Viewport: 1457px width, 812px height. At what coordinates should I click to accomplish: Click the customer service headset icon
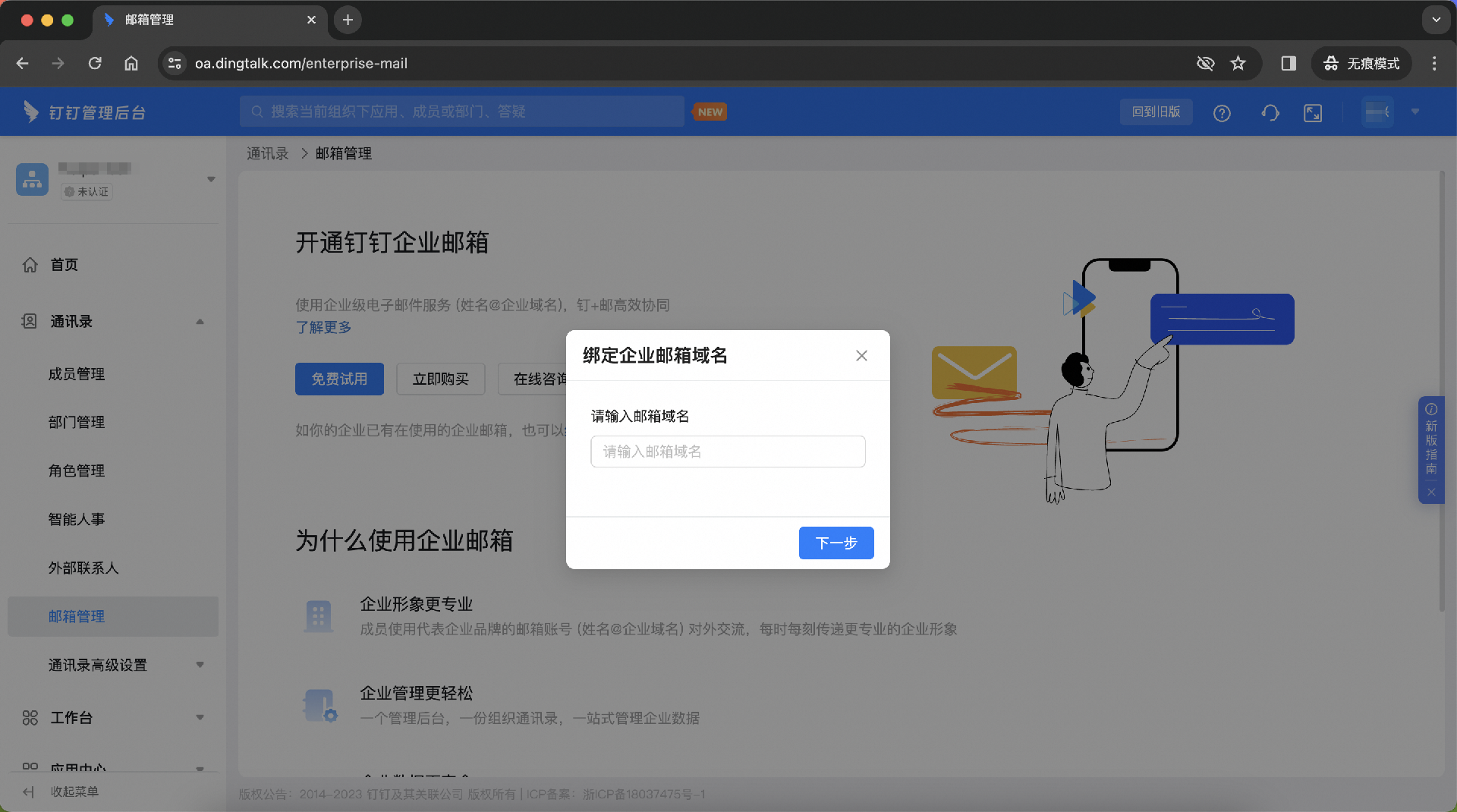click(1270, 112)
